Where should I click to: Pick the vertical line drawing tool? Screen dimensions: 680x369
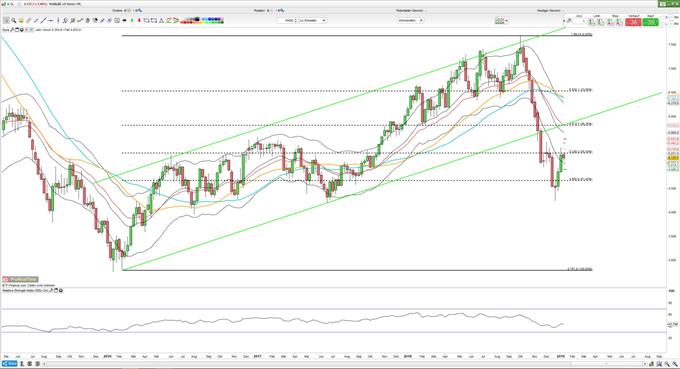point(58,20)
